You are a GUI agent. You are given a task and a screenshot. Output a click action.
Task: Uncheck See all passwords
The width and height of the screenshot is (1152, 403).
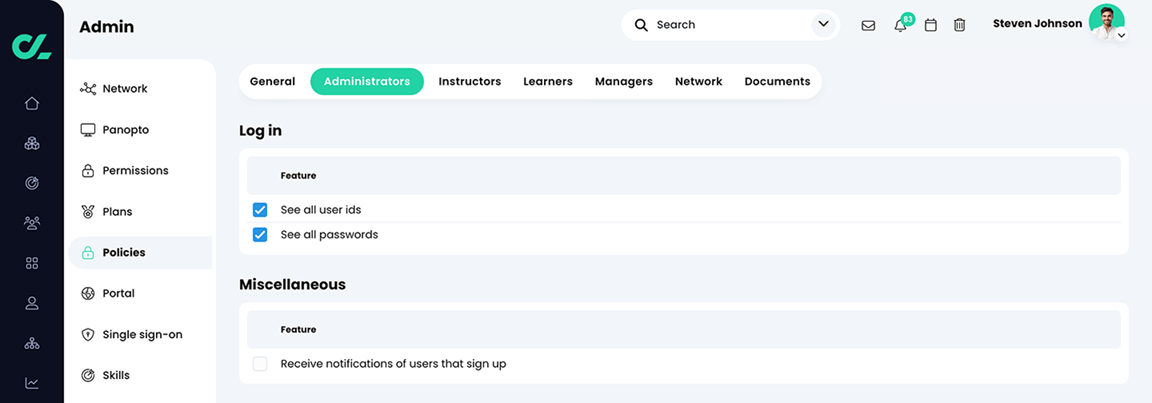tap(260, 235)
